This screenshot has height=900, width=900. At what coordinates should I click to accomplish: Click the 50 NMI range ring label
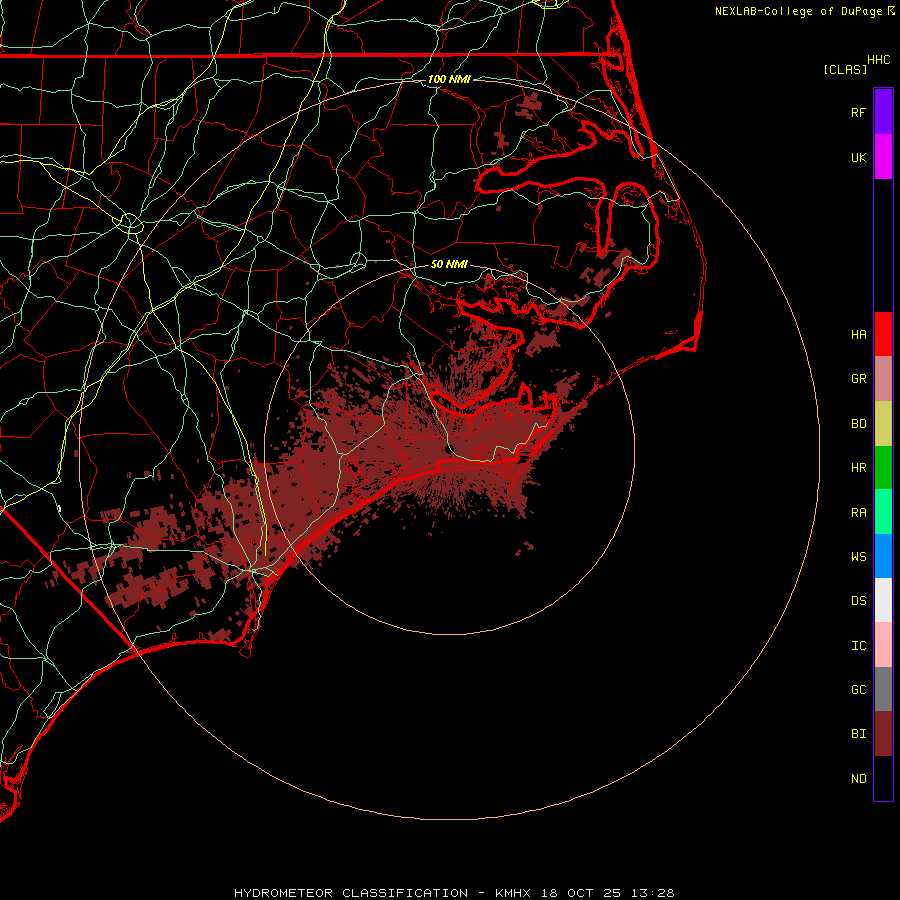coord(449,264)
